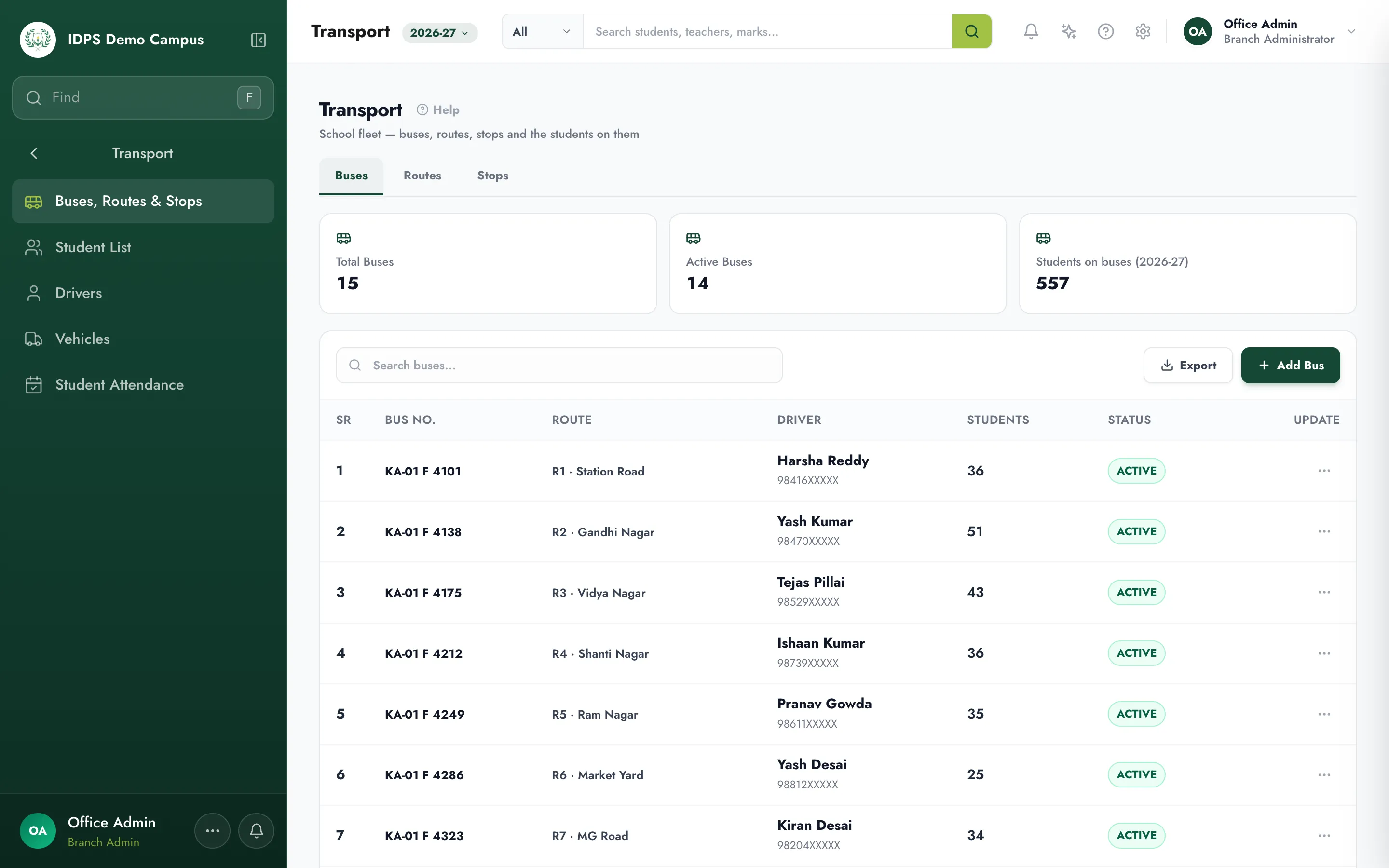The height and width of the screenshot is (868, 1389).
Task: Open the settings gear icon
Action: pyautogui.click(x=1143, y=31)
